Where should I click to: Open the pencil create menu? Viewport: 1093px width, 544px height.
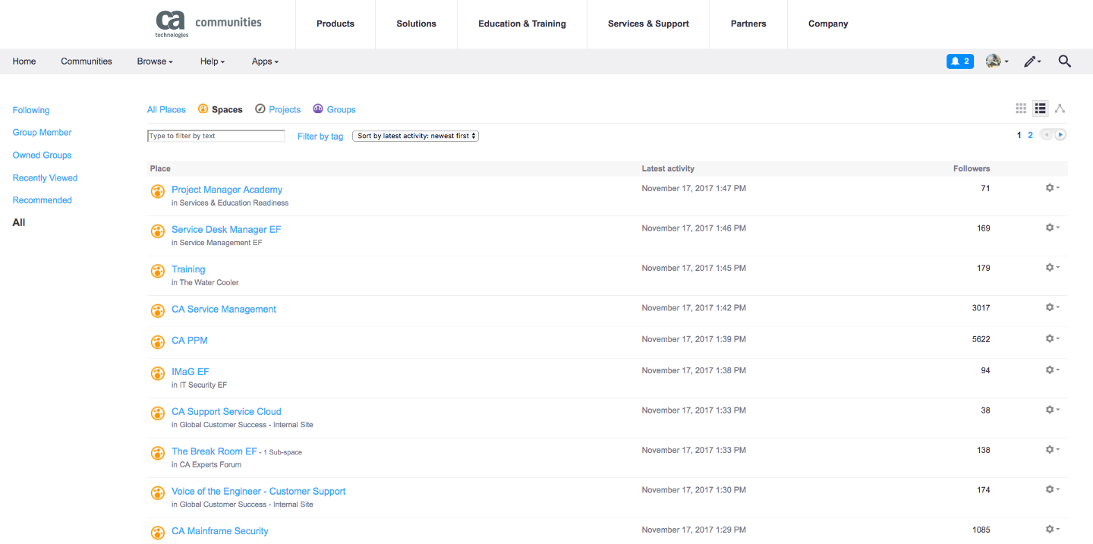1032,61
